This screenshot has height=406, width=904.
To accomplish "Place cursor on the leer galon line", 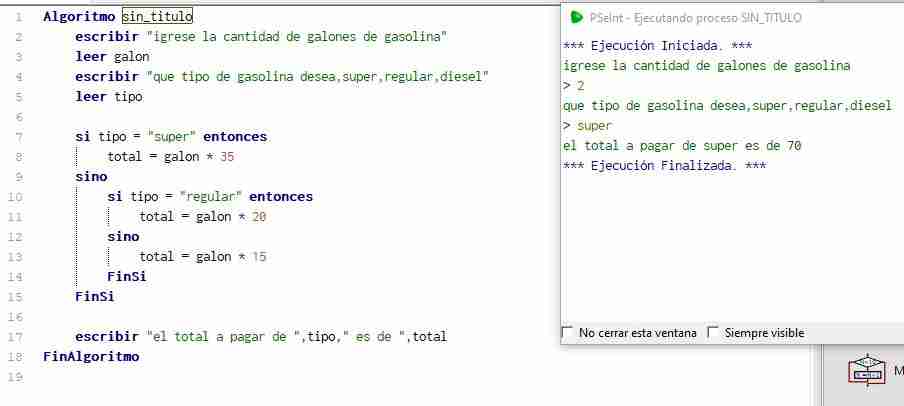I will click(x=112, y=57).
